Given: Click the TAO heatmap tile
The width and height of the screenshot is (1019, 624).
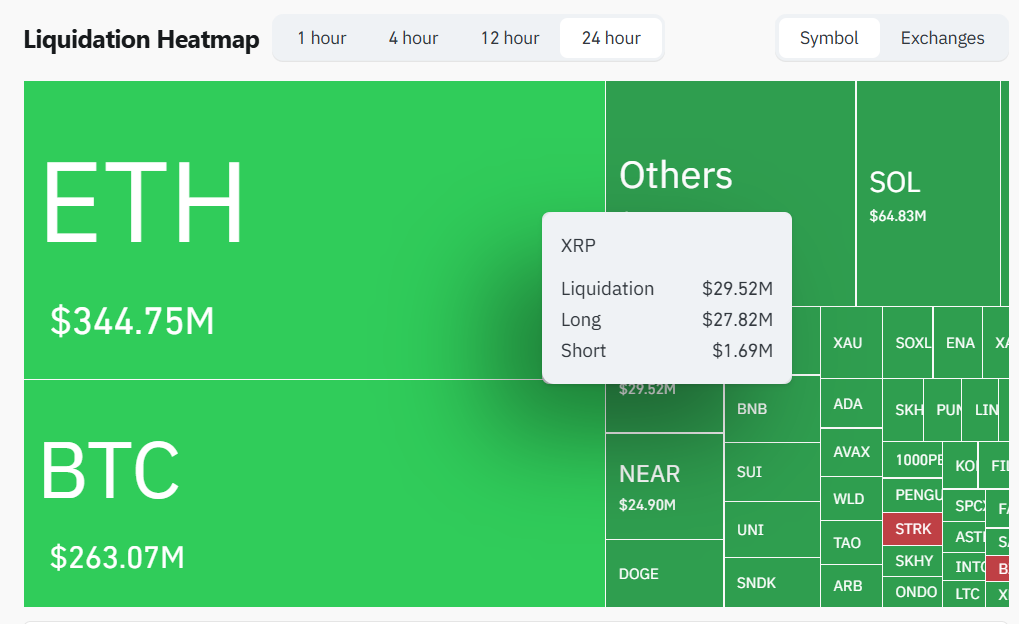Looking at the screenshot, I should pos(851,543).
